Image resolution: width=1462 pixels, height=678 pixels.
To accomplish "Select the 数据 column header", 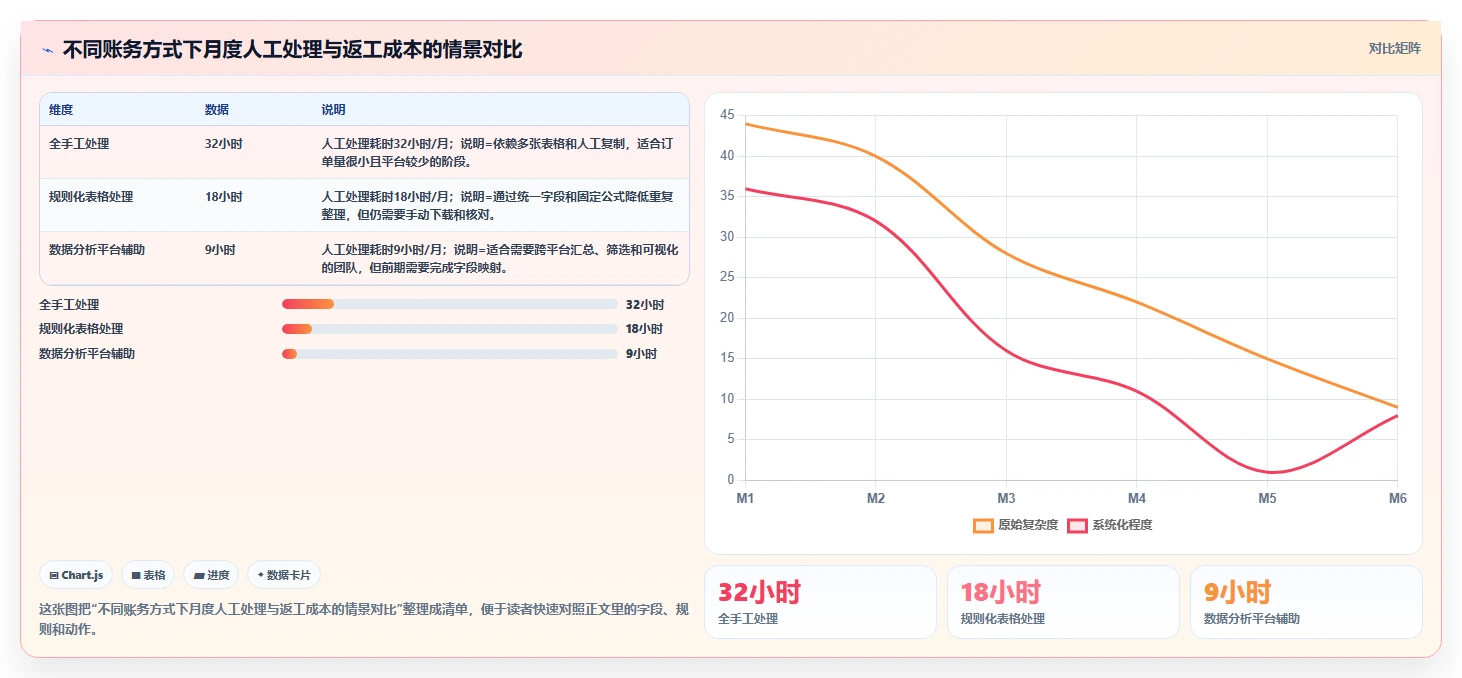I will click(x=217, y=109).
